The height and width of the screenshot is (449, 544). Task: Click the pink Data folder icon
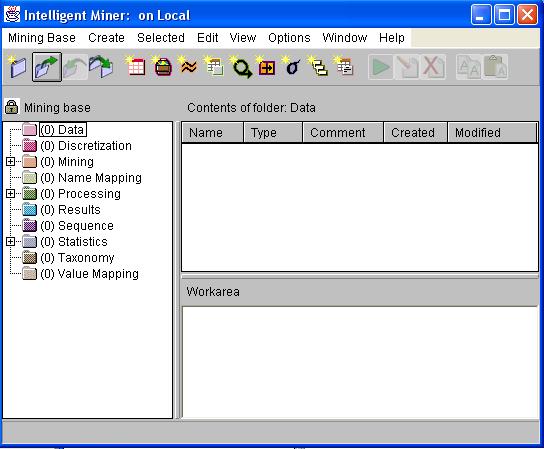point(29,130)
